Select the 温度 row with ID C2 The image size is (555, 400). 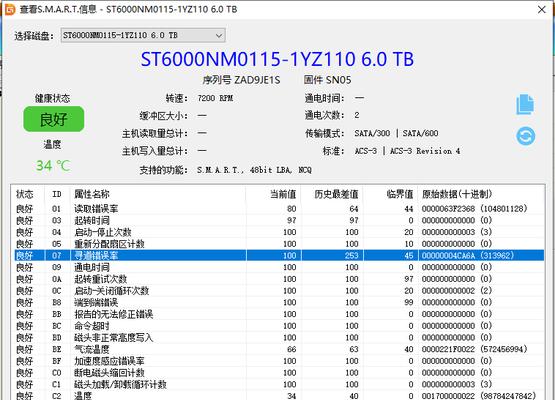pos(279,395)
